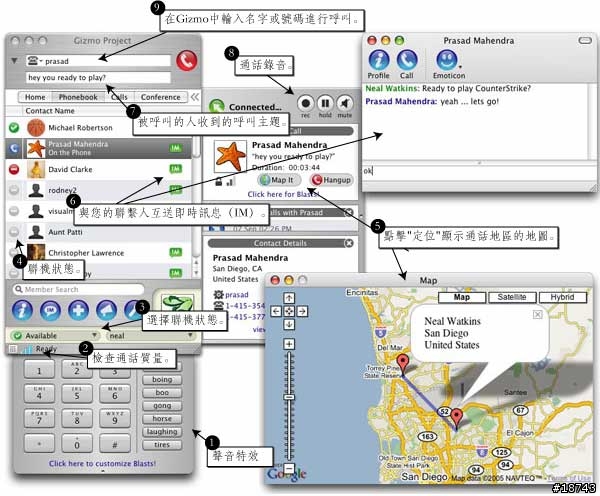Pan the map left with arrow

pos(276,311)
